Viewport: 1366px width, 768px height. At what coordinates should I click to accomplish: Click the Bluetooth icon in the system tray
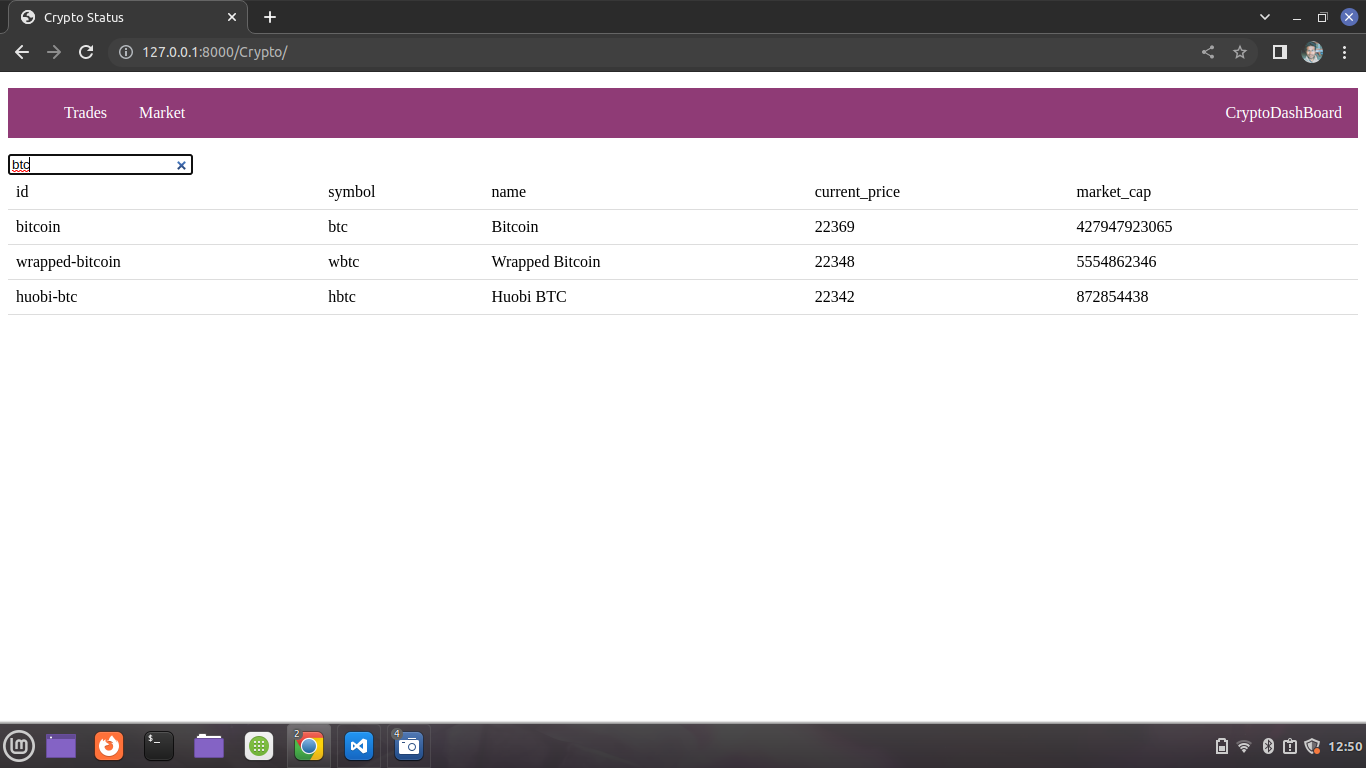pos(1266,745)
